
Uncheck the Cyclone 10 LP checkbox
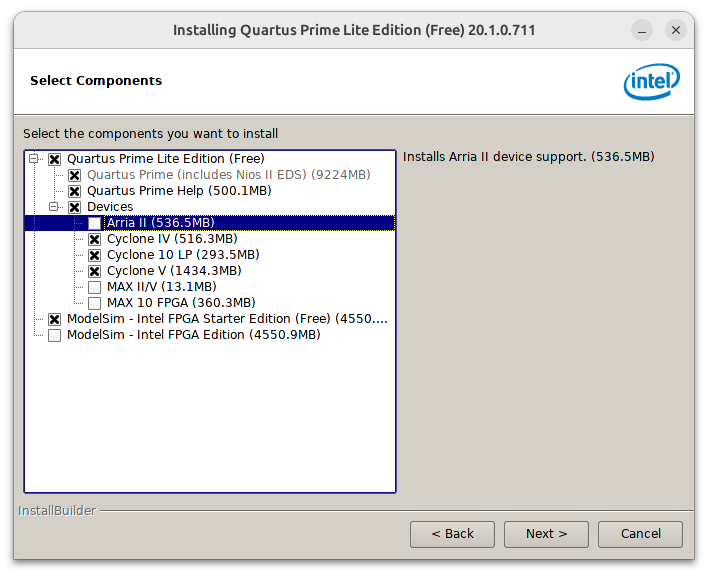(x=94, y=255)
